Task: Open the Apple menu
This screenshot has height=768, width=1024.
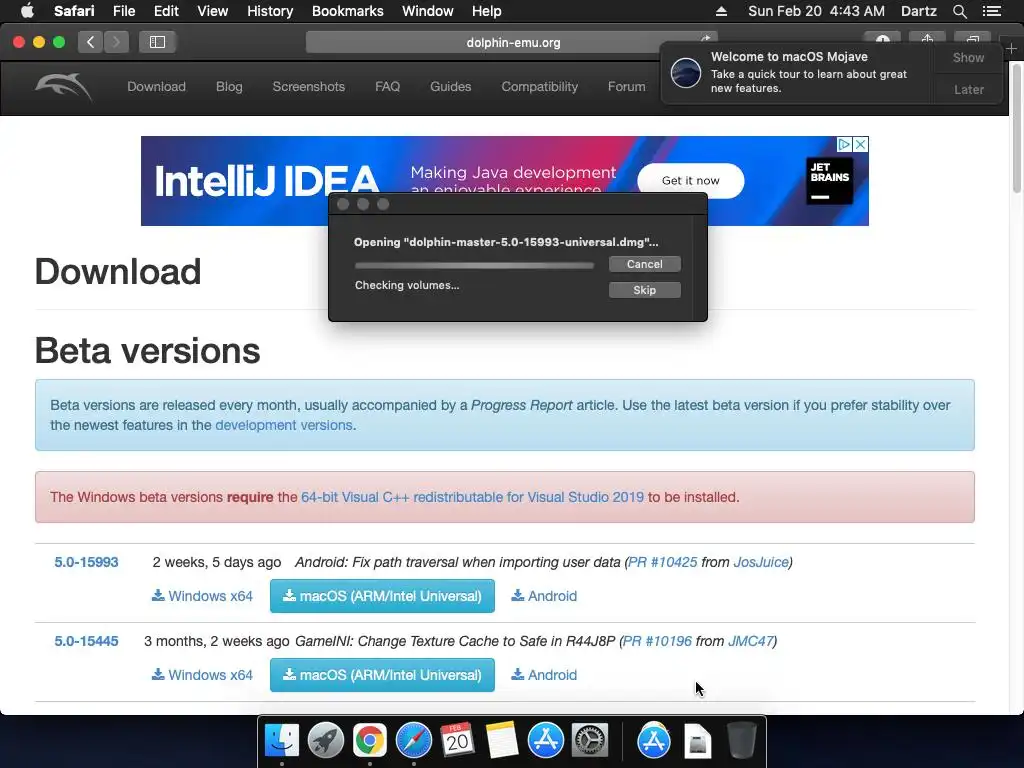Action: point(27,11)
